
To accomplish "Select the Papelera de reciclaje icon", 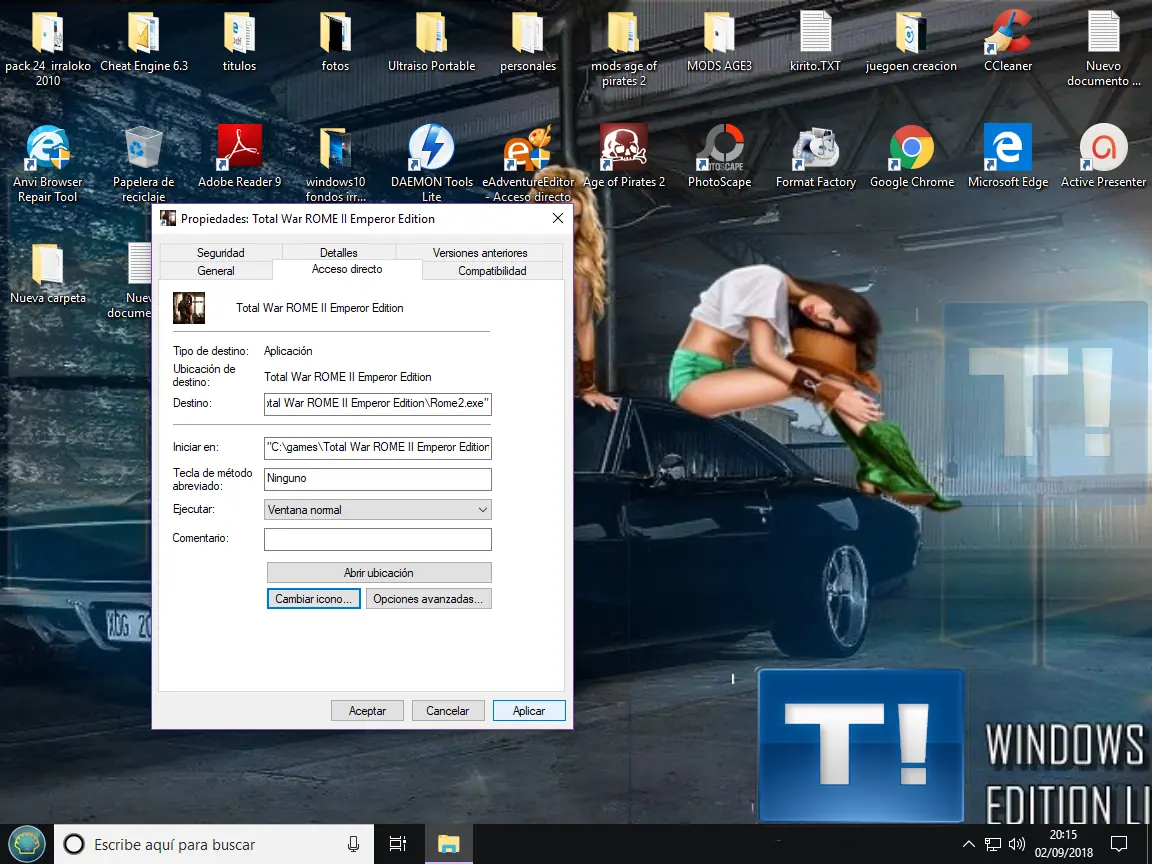I will pos(144,148).
